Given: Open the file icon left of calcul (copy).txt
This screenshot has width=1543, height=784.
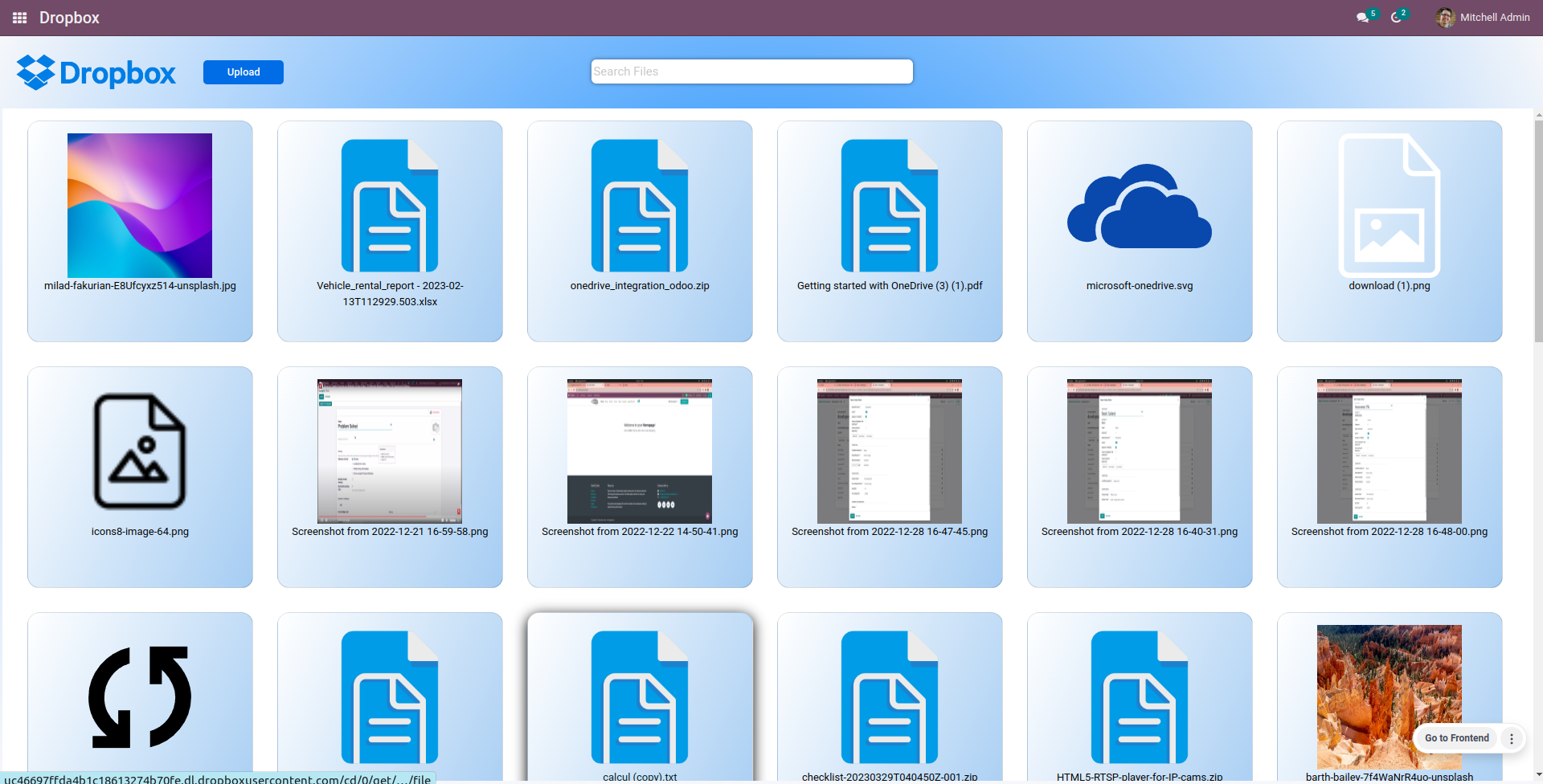Looking at the screenshot, I should coord(390,697).
